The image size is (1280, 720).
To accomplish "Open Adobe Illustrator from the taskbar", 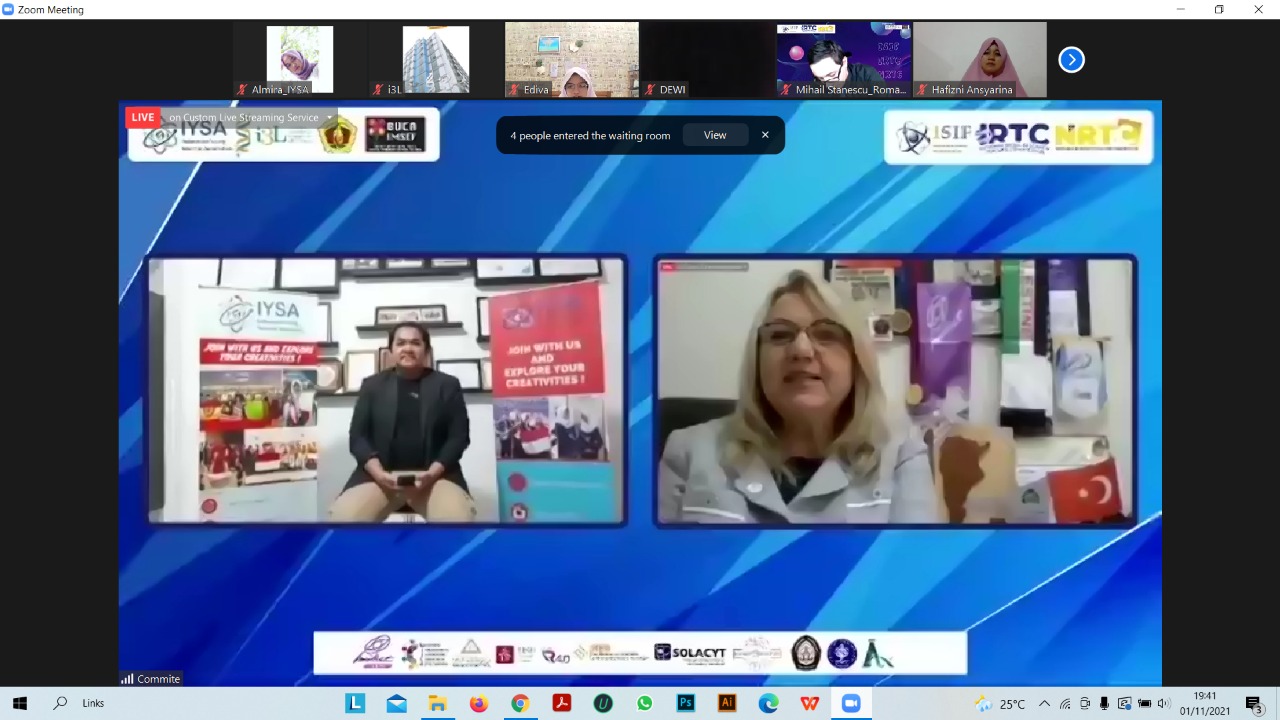I will pyautogui.click(x=727, y=703).
